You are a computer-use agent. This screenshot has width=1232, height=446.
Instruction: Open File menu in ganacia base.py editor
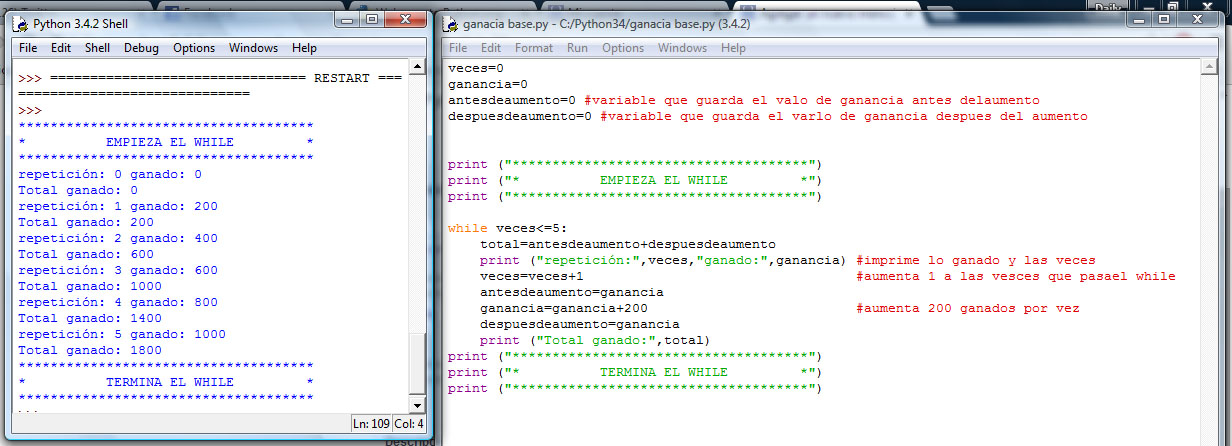tap(458, 48)
